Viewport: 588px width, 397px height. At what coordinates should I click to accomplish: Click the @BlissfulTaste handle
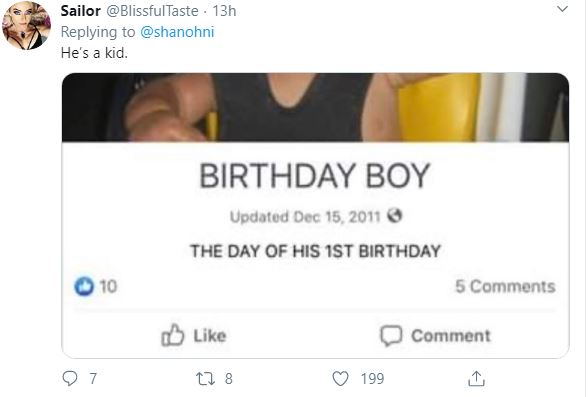pyautogui.click(x=153, y=11)
